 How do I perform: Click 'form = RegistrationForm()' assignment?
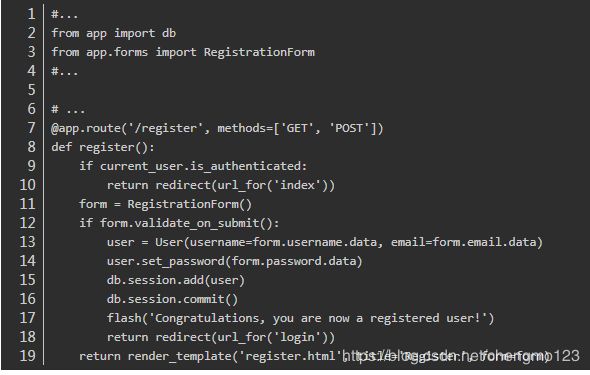[x=165, y=204]
